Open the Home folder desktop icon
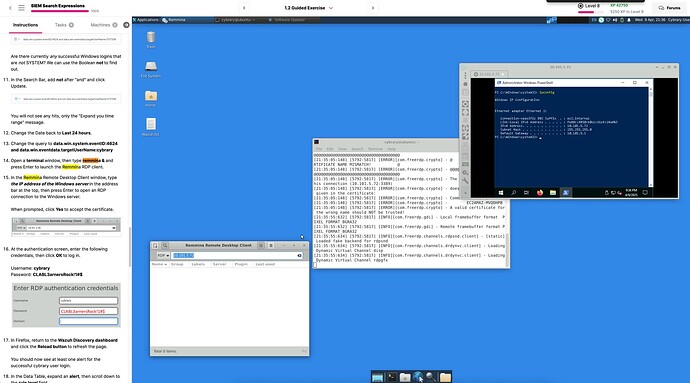 click(150, 98)
